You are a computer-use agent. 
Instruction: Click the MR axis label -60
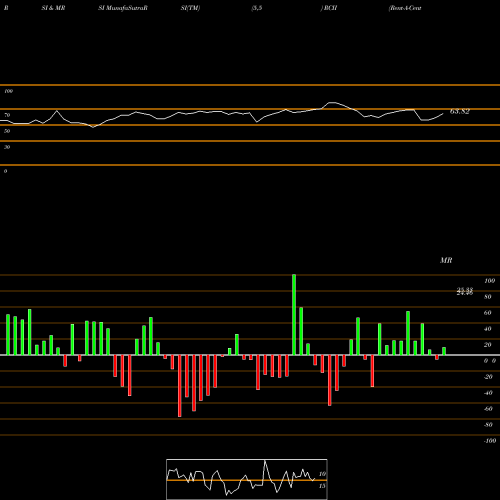click(488, 409)
